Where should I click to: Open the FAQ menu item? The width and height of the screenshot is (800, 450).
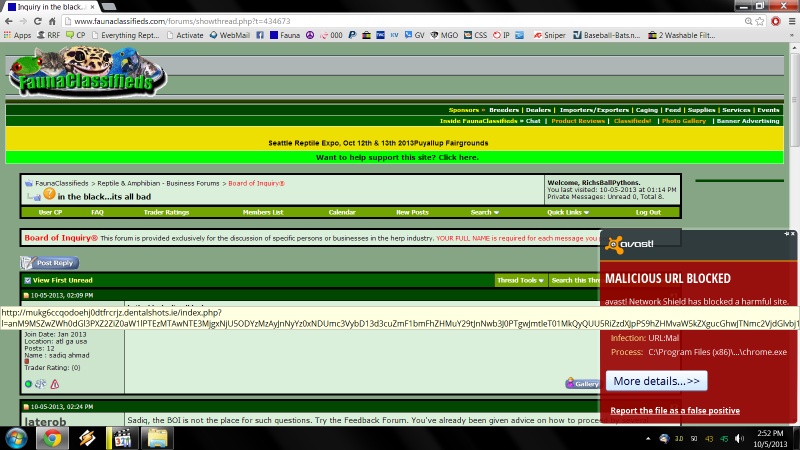[x=97, y=212]
